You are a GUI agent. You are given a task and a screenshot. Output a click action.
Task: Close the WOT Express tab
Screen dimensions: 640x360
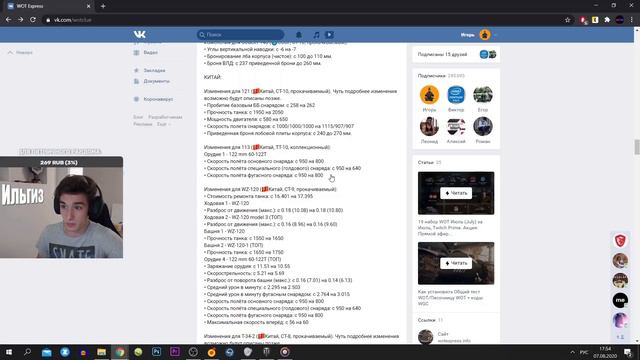[x=89, y=6]
